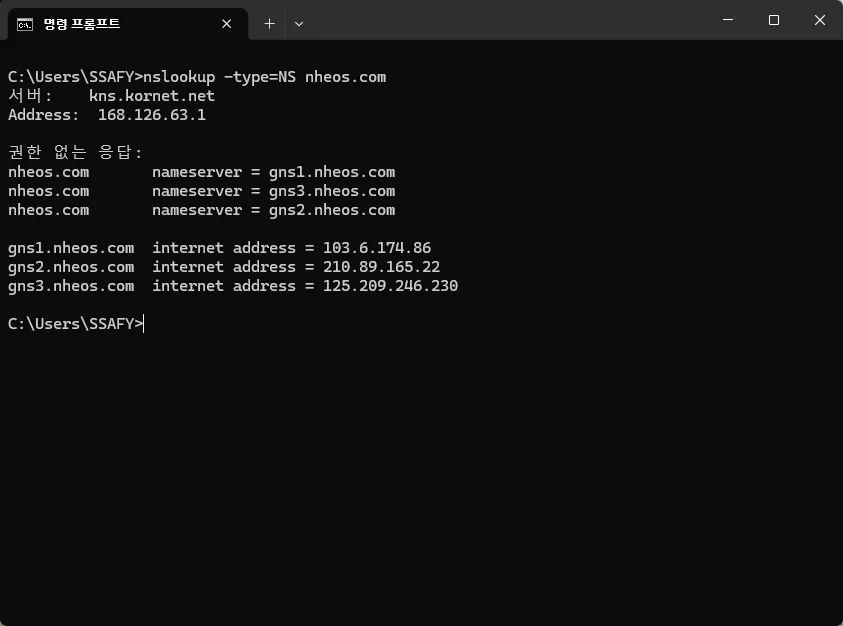843x626 pixels.
Task: Open a new tab with the plus icon
Action: pos(269,24)
